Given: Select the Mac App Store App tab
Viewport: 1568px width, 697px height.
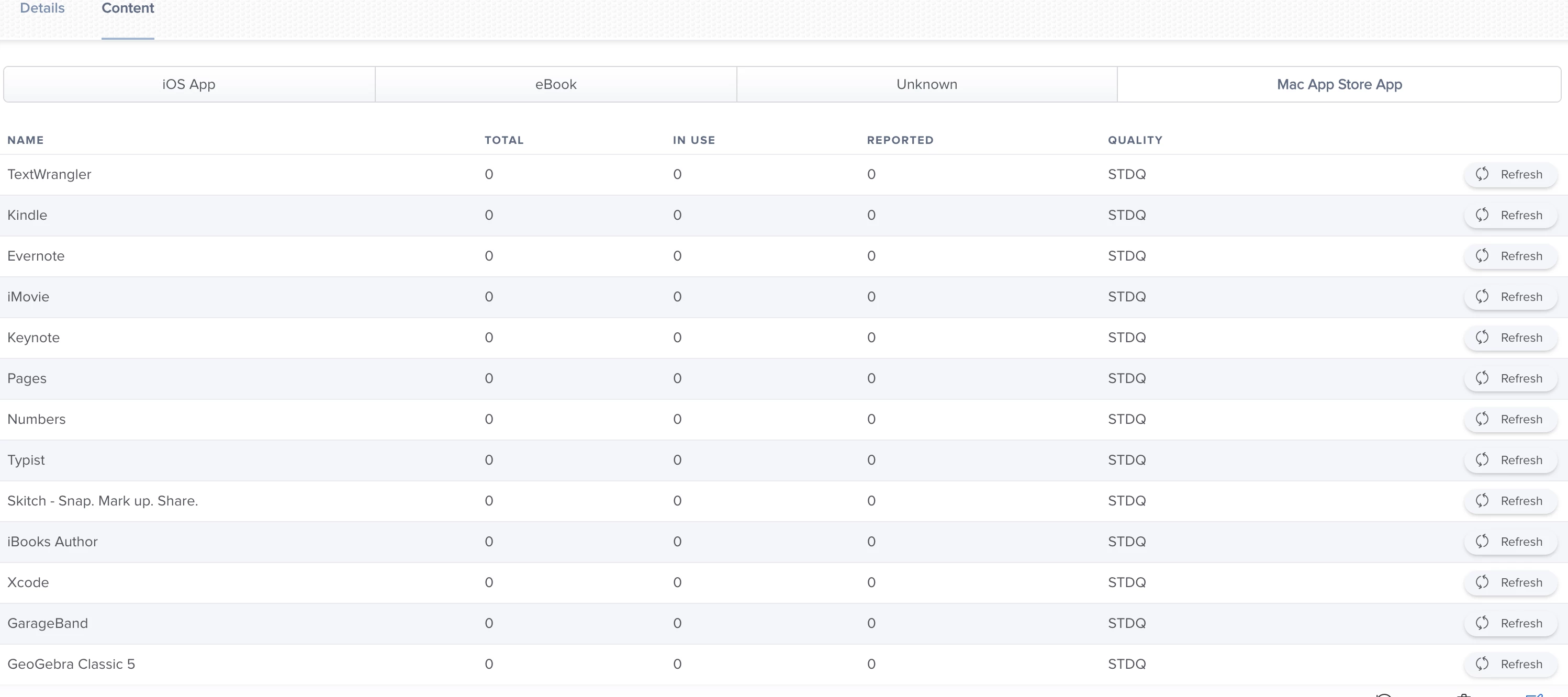Looking at the screenshot, I should [x=1339, y=84].
